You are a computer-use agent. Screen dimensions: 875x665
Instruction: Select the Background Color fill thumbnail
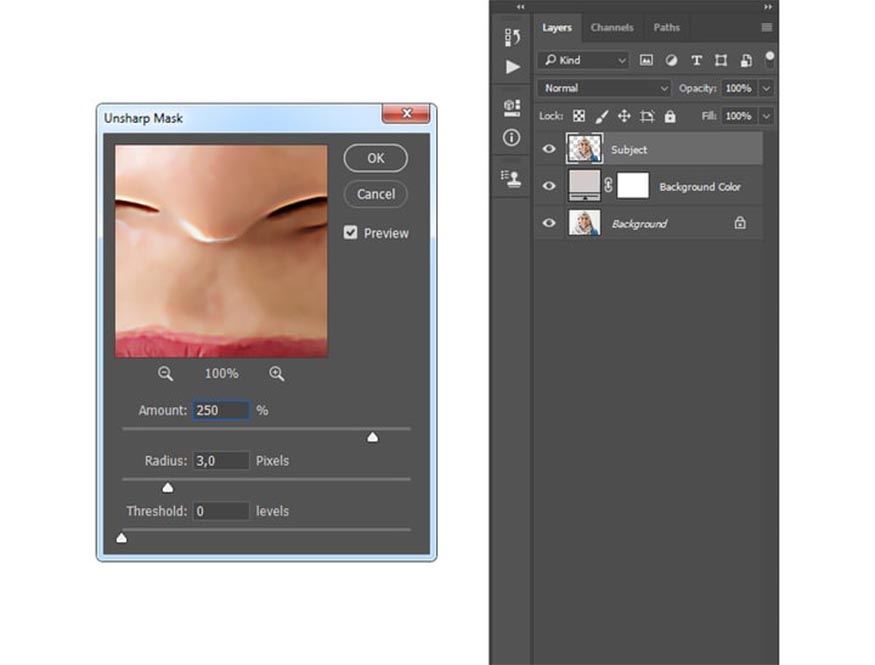pyautogui.click(x=584, y=185)
